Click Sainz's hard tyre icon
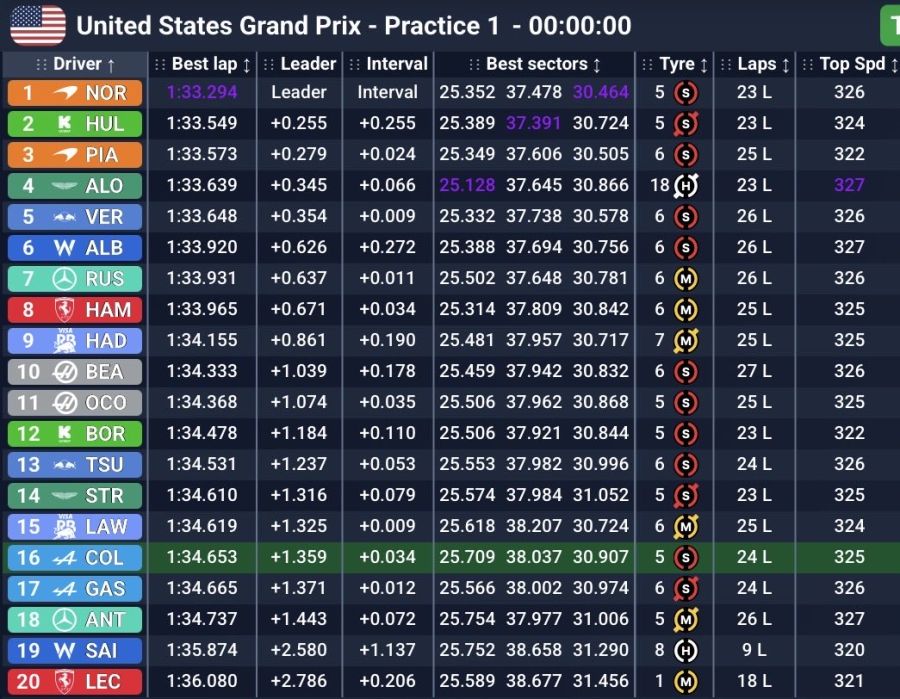Screen dimensions: 900x699 [685, 651]
